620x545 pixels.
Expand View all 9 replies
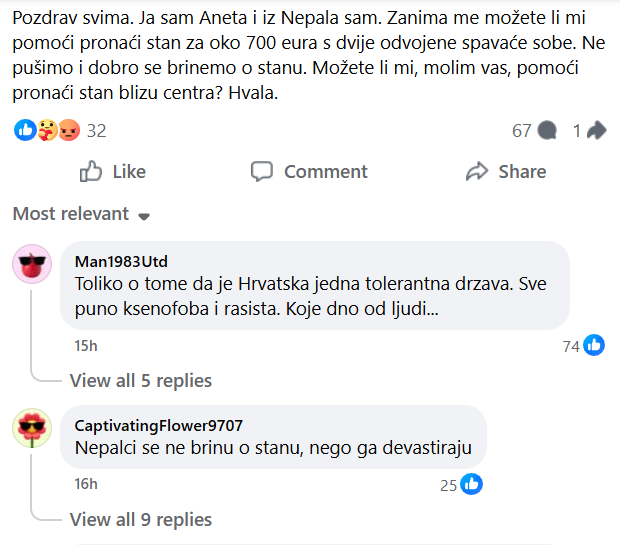(x=140, y=519)
